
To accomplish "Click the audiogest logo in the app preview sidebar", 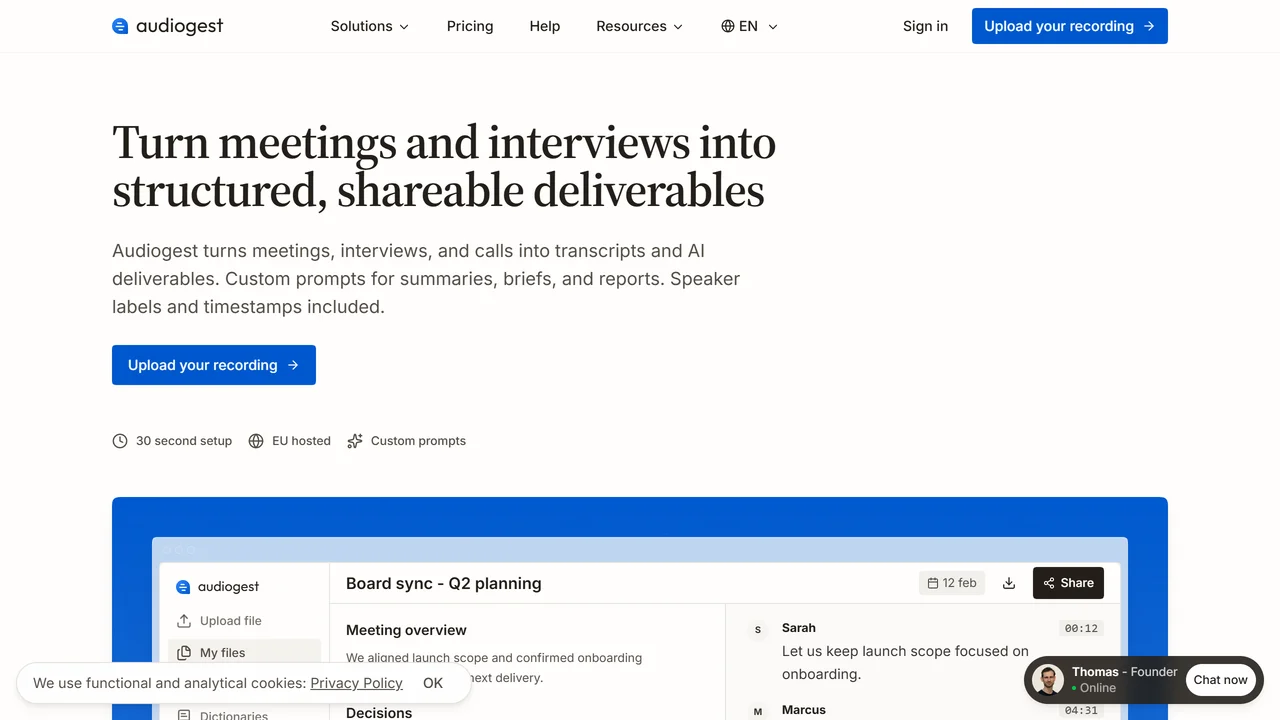I will 217,587.
